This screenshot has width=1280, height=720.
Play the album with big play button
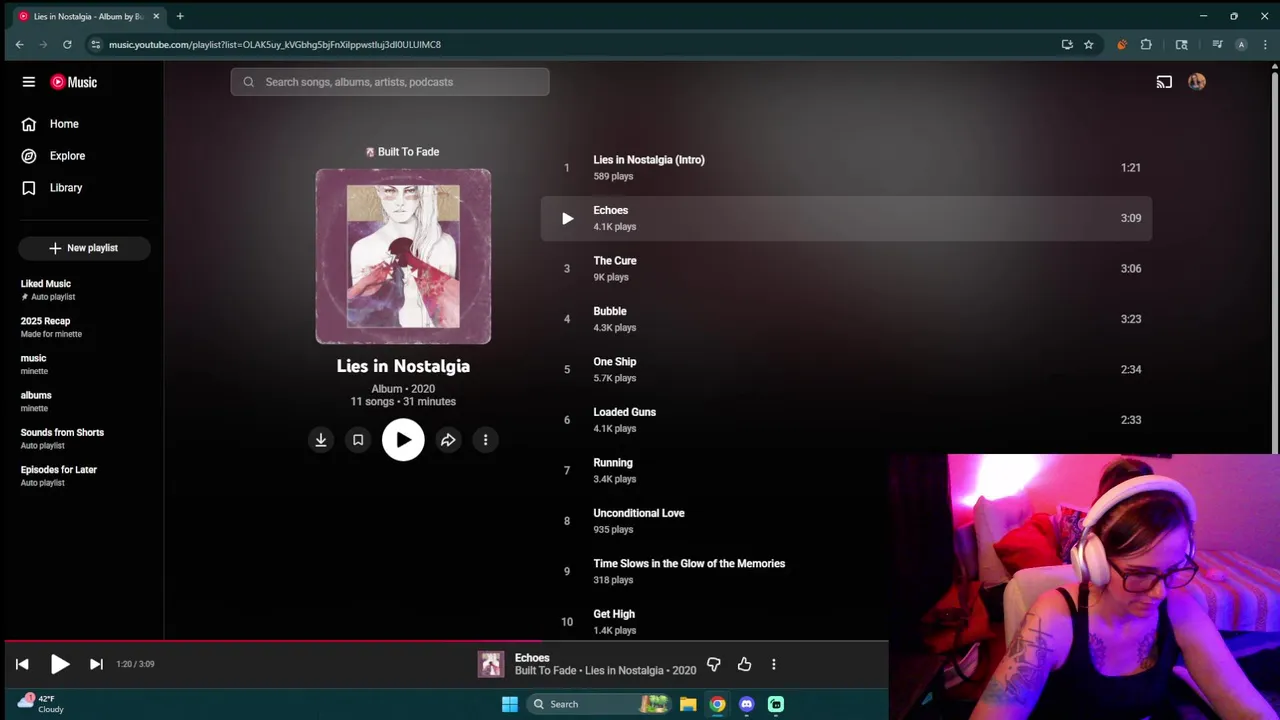[403, 440]
